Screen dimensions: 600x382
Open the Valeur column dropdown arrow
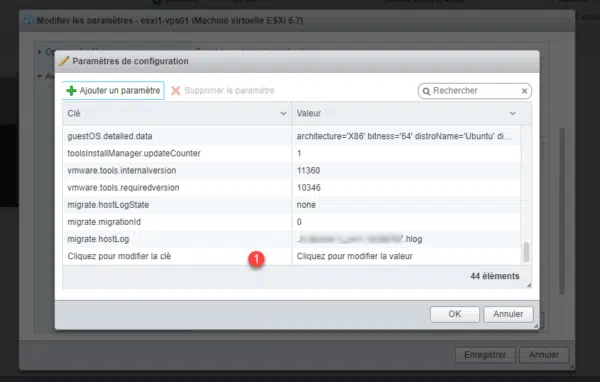[x=513, y=114]
